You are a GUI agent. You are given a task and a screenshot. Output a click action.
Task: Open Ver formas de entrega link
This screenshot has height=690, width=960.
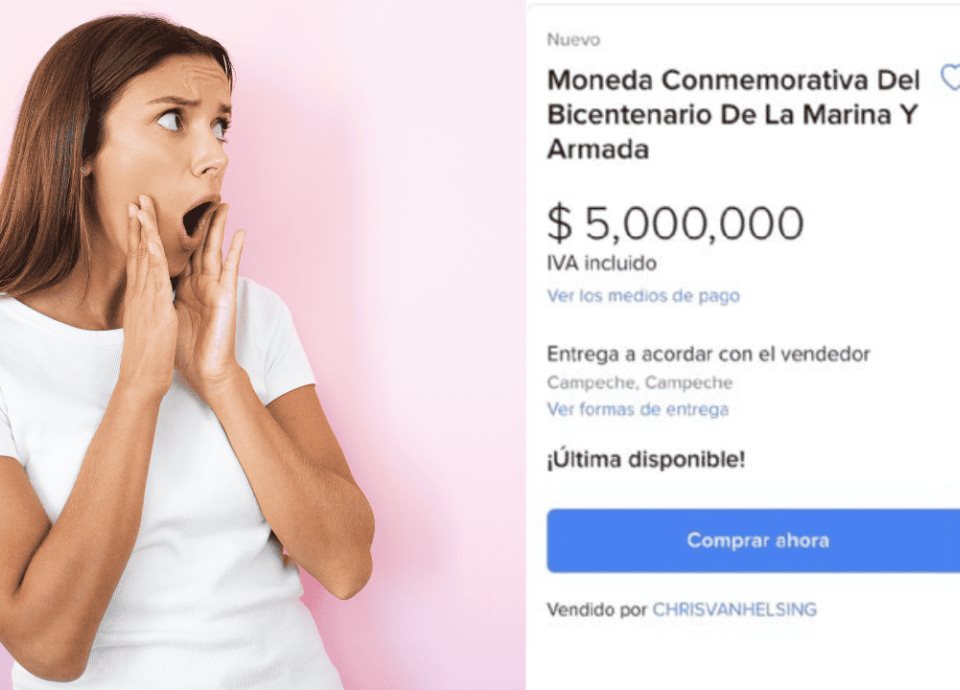pyautogui.click(x=637, y=409)
